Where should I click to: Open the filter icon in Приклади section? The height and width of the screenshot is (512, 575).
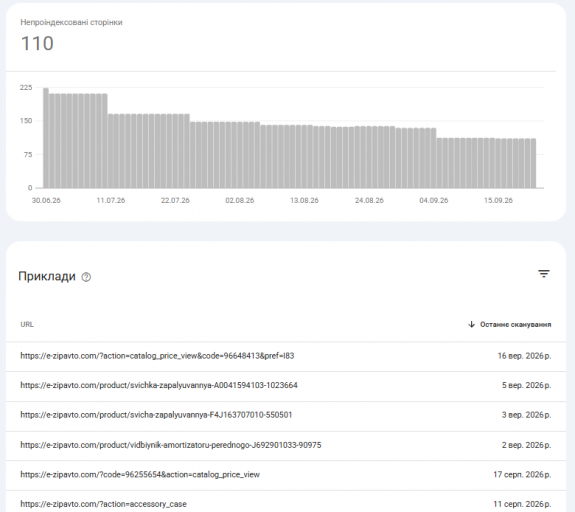pos(543,274)
